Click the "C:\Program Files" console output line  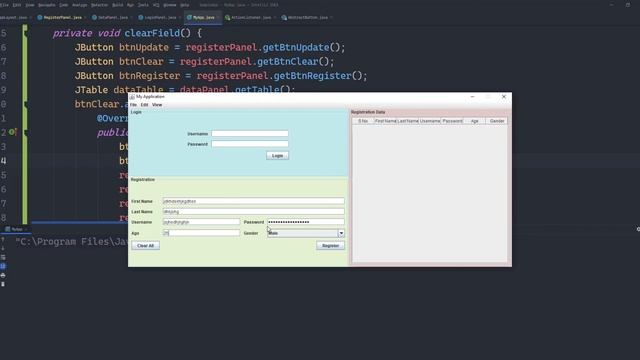(72, 242)
